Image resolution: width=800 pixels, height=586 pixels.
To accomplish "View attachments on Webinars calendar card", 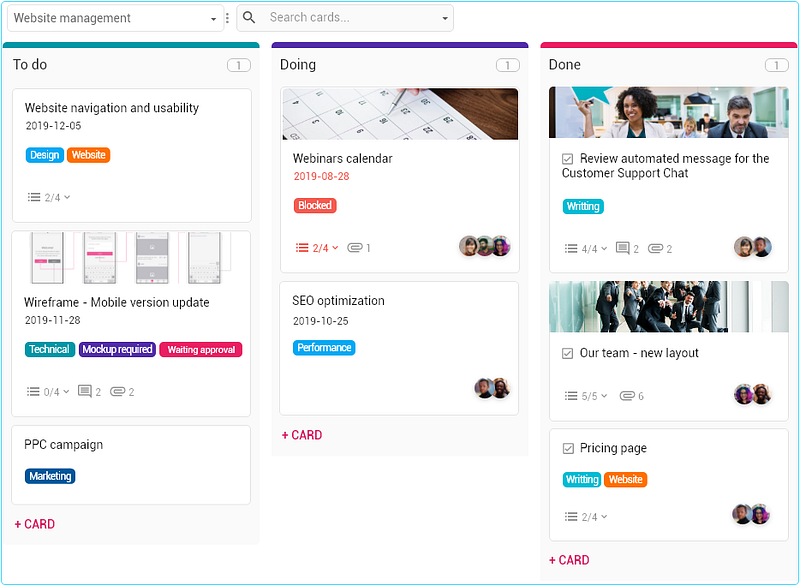I will [359, 248].
